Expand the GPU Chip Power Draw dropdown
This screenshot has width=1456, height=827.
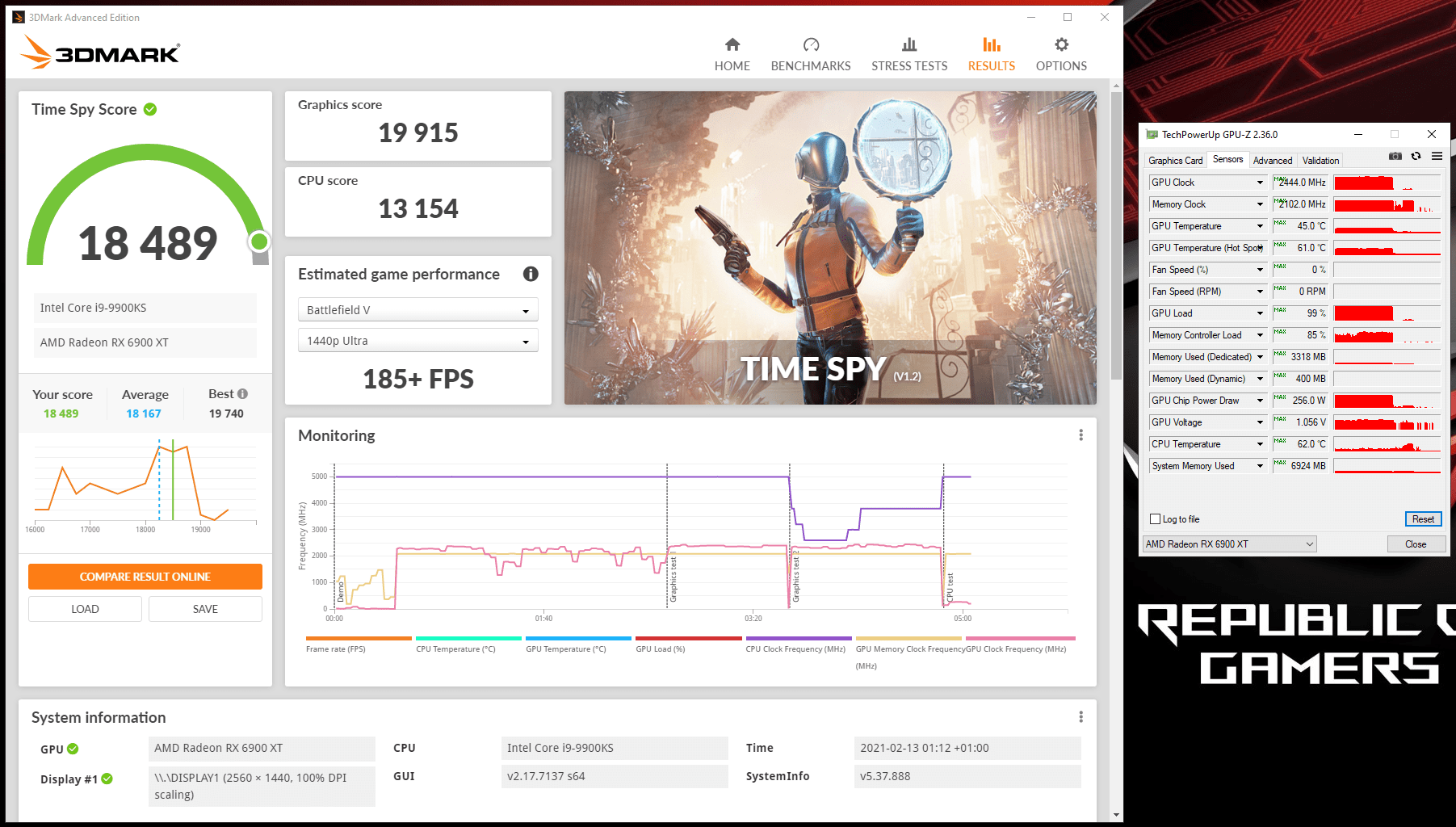pyautogui.click(x=1260, y=401)
